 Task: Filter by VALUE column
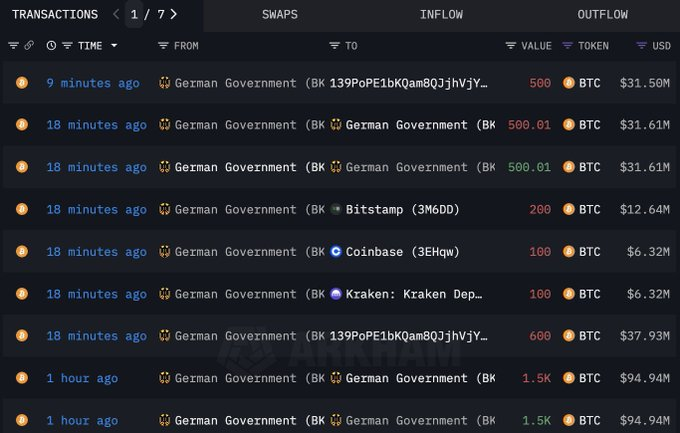pos(510,46)
